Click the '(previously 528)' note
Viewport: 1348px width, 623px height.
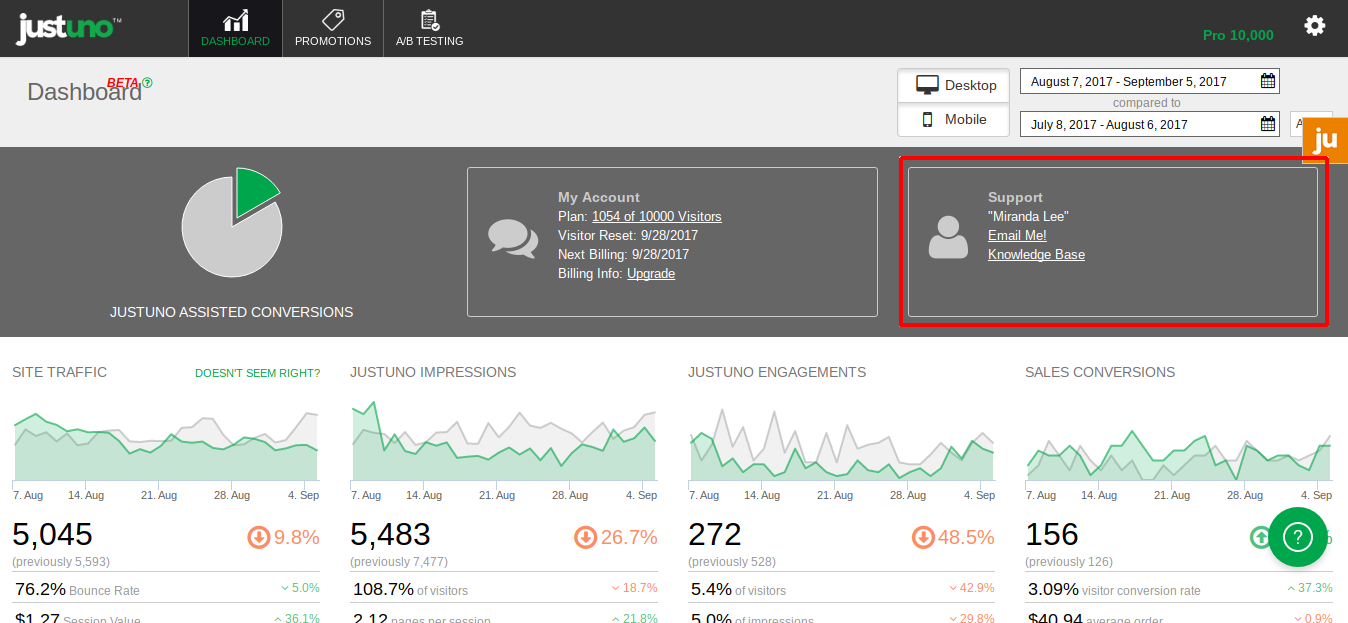pos(732,562)
